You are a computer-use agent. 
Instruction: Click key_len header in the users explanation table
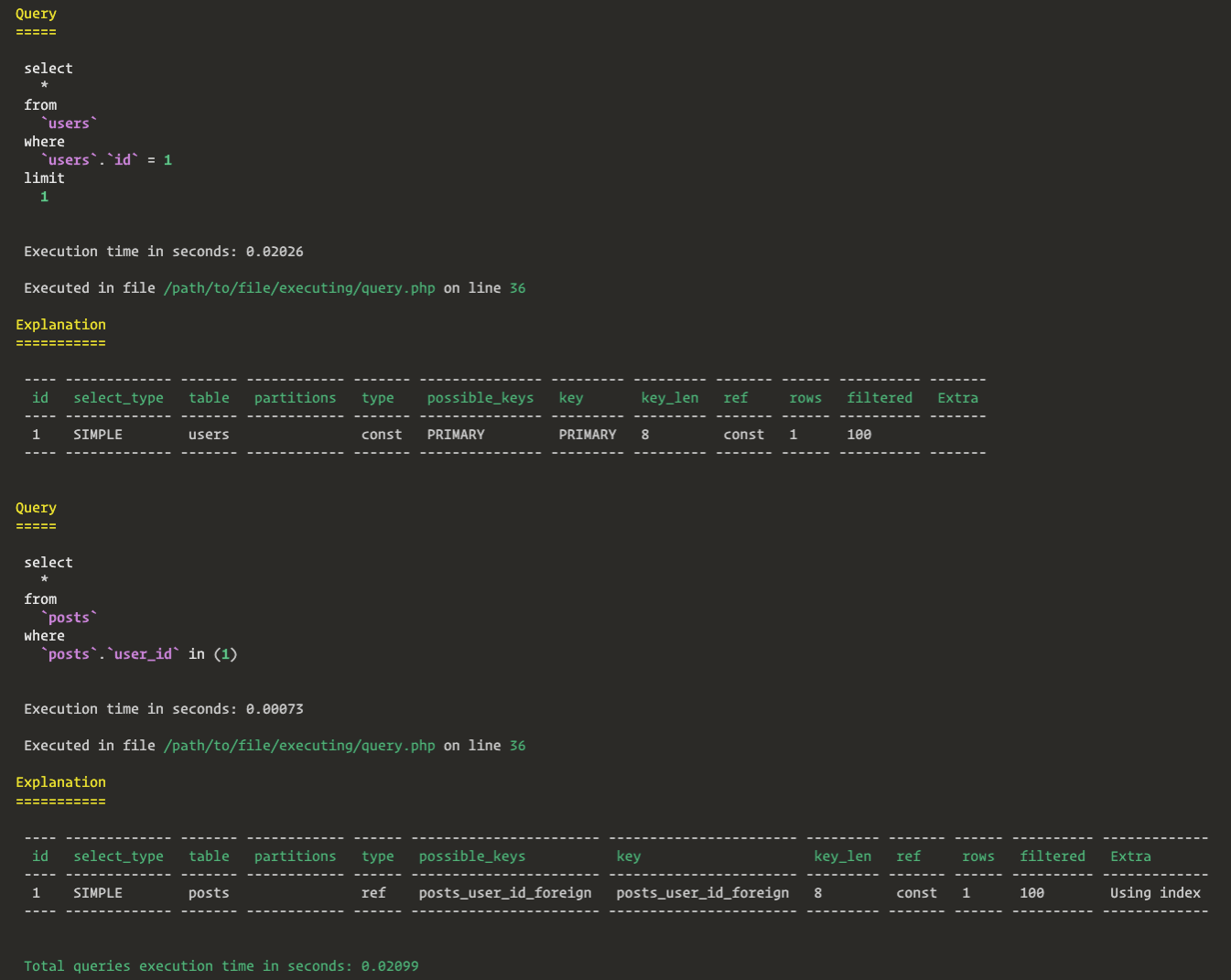coord(669,398)
